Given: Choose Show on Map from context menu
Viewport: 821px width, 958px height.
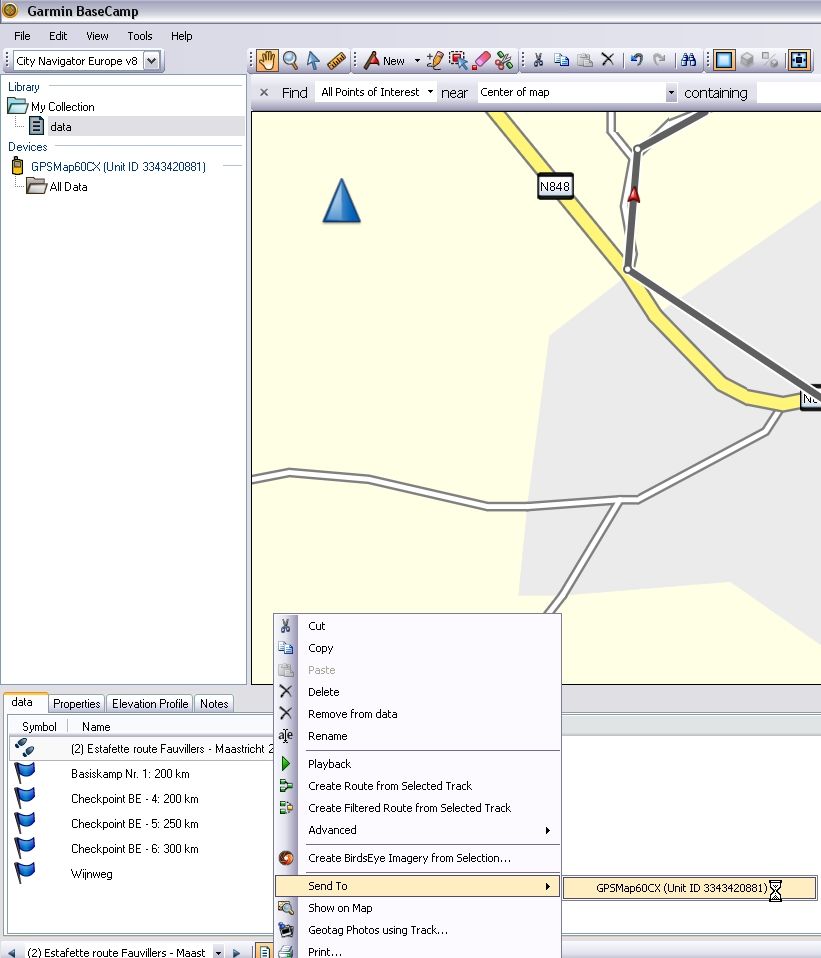Looking at the screenshot, I should click(x=417, y=909).
